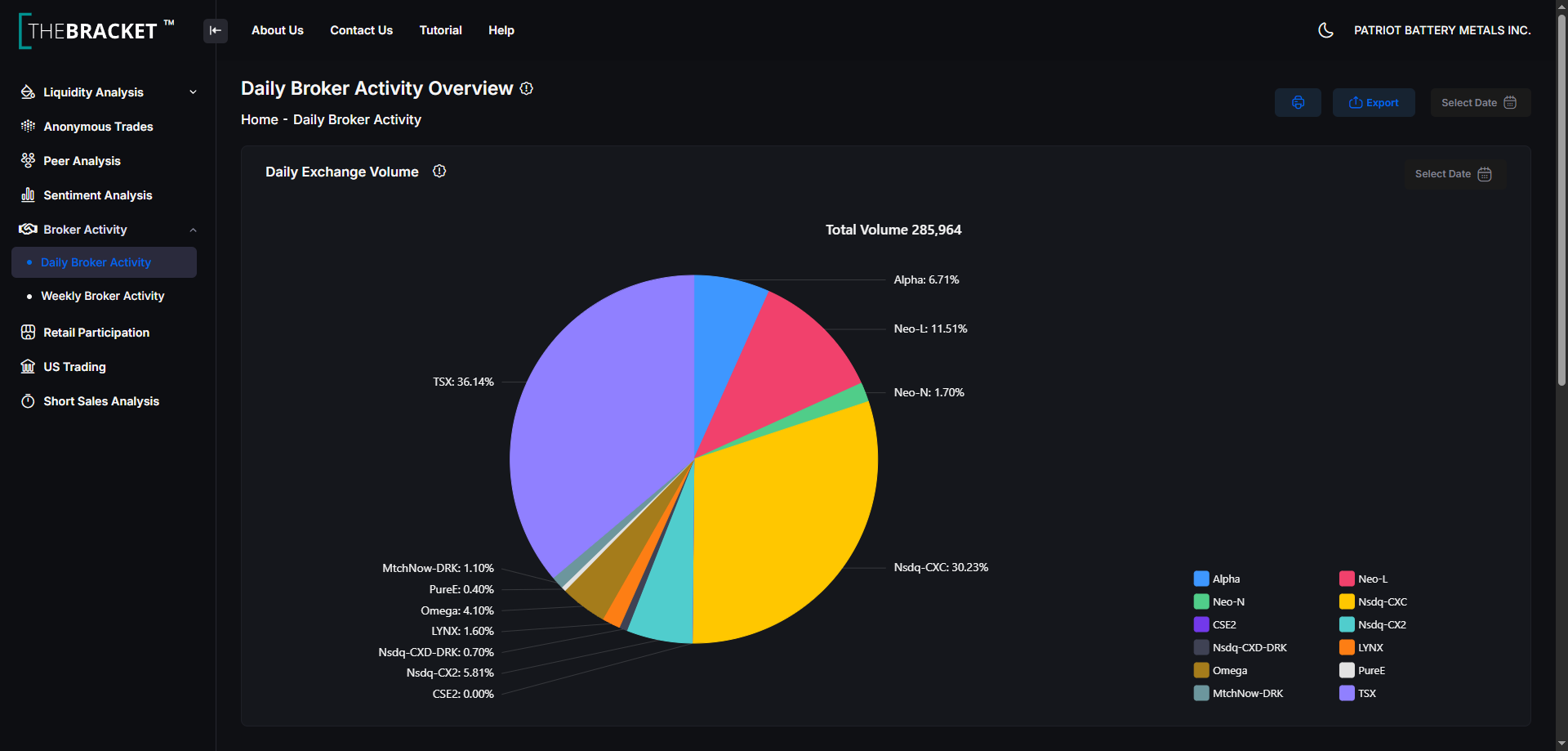Screen dimensions: 1568x751
Task: Collapse the sidebar with the arrow button
Action: point(216,31)
